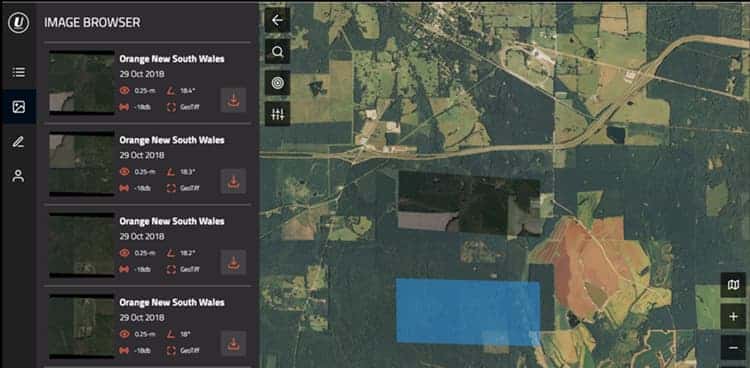Zoom in with the plus button

click(x=733, y=316)
